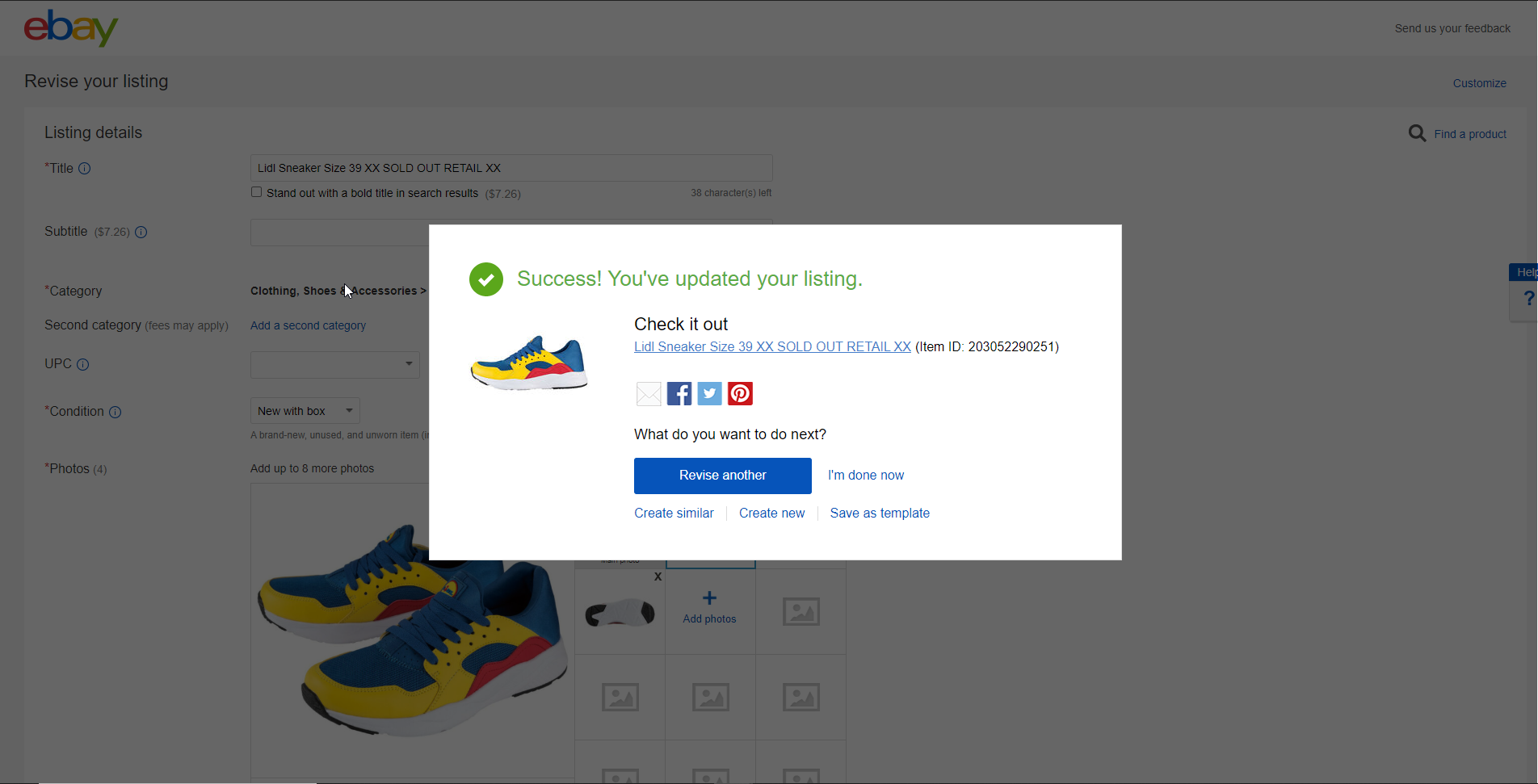Click the Title input field
Image resolution: width=1538 pixels, height=784 pixels.
pos(511,168)
